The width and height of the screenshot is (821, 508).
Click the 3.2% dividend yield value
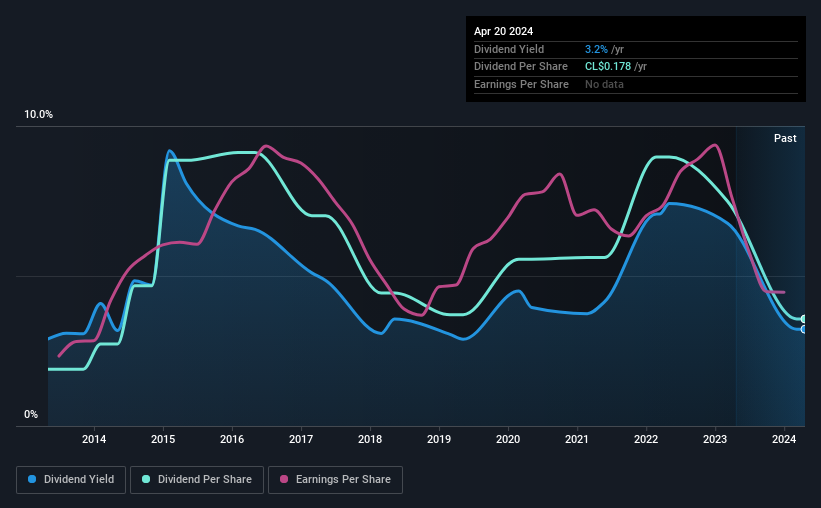click(596, 49)
